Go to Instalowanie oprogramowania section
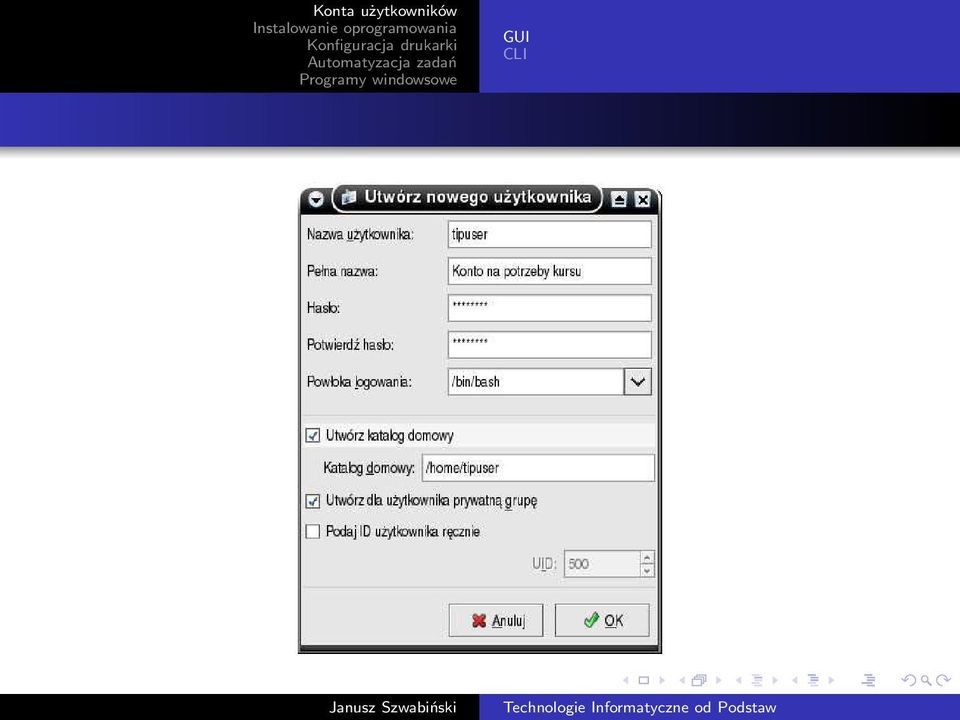Screen dimensions: 960x720 tap(354, 28)
